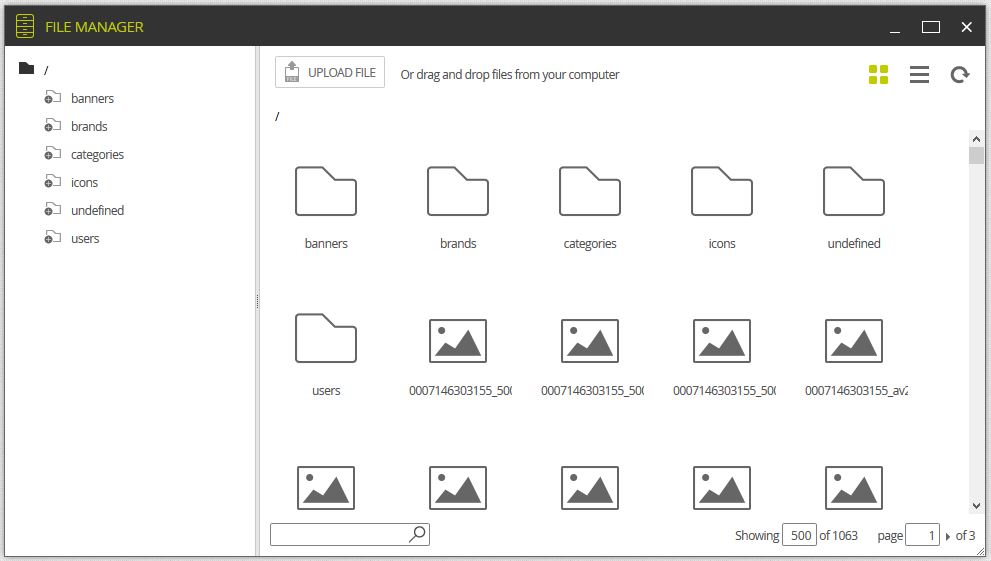Open the undefined folder icon in grid

(854, 191)
